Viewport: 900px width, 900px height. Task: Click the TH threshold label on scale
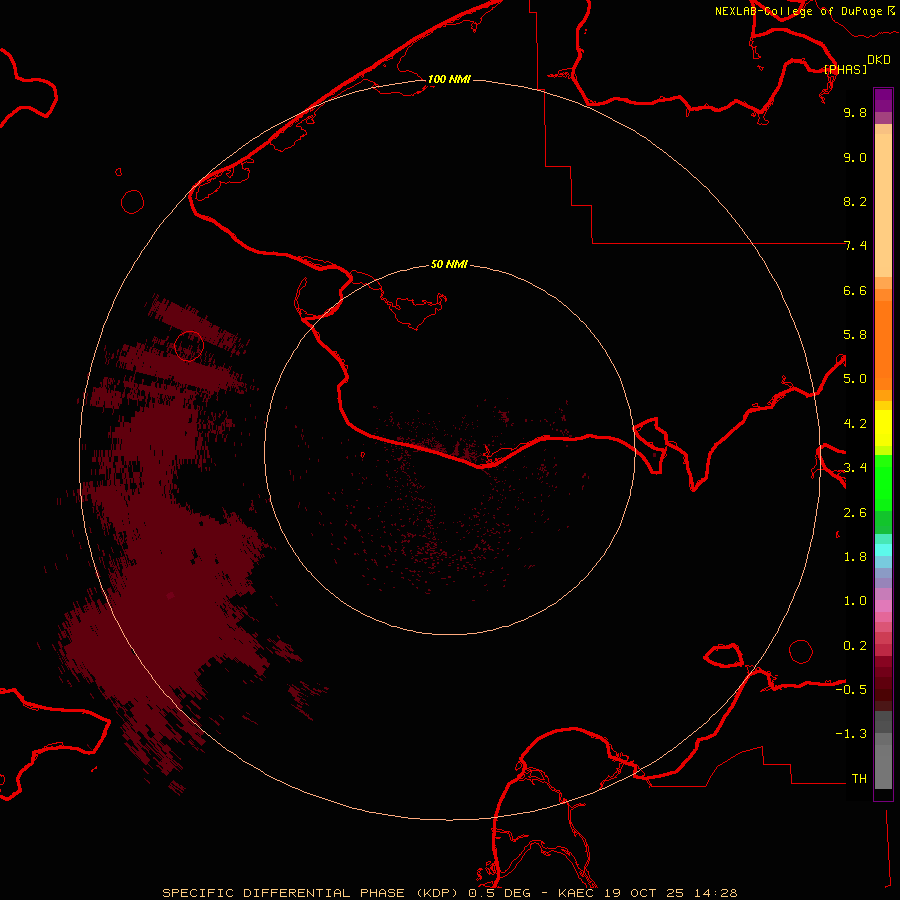pos(859,779)
